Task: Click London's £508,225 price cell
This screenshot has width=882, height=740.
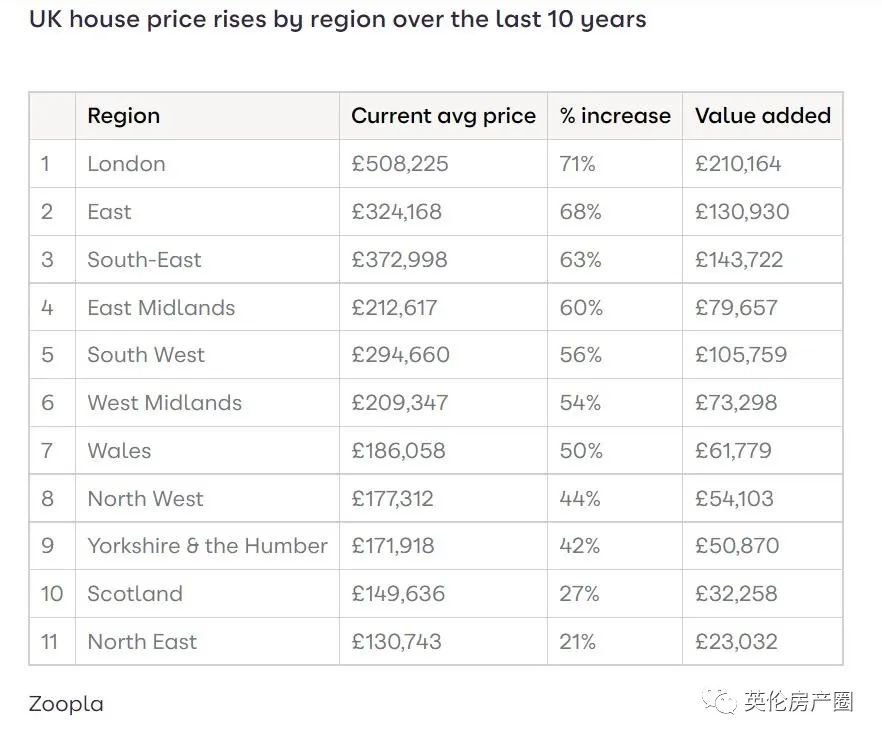Action: tap(400, 164)
